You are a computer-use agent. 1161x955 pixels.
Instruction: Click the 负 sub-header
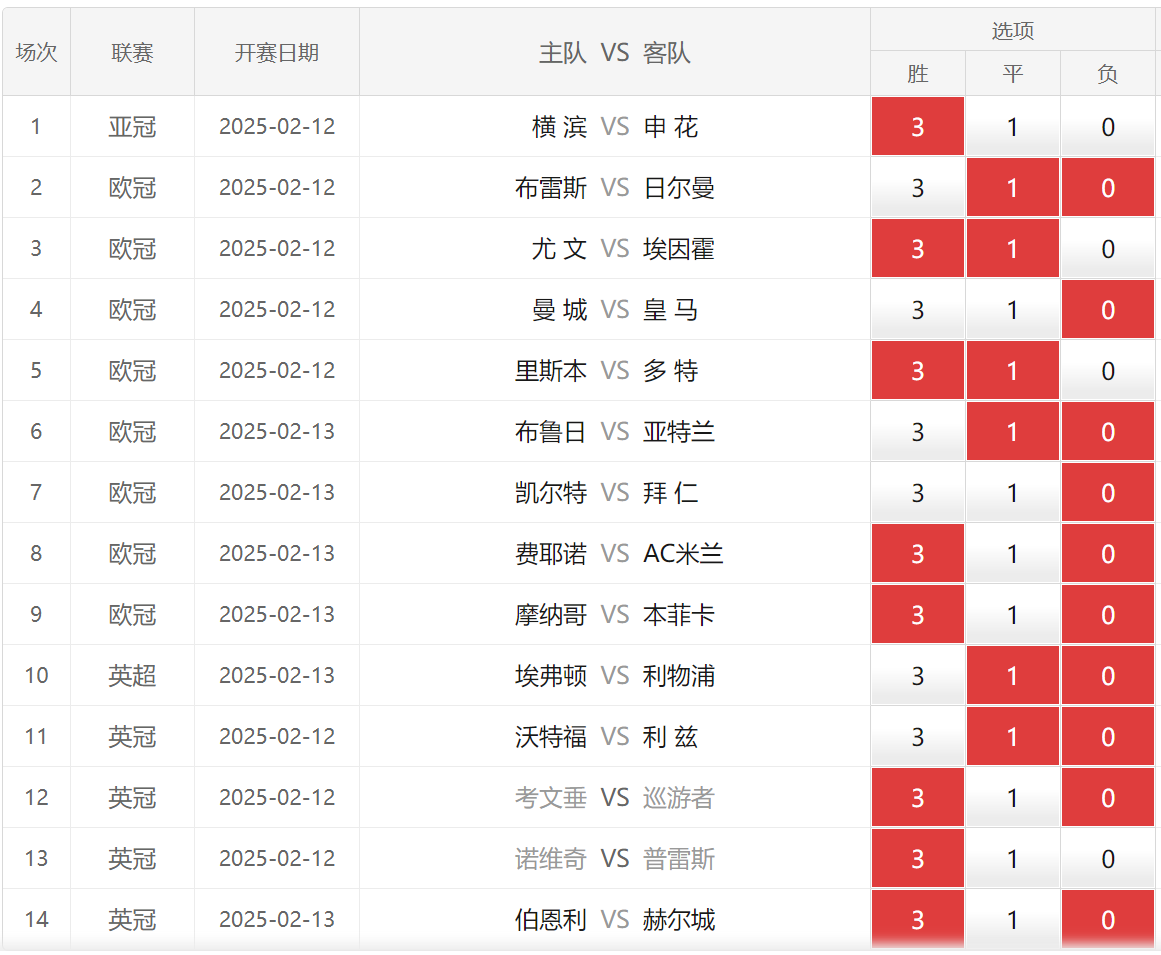(x=1108, y=73)
